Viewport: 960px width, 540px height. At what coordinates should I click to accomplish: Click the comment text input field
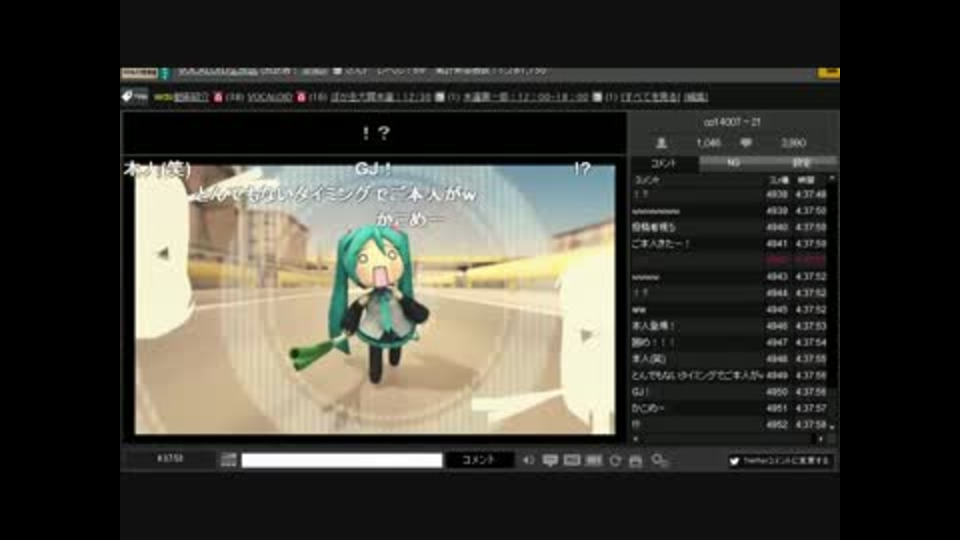pyautogui.click(x=342, y=460)
